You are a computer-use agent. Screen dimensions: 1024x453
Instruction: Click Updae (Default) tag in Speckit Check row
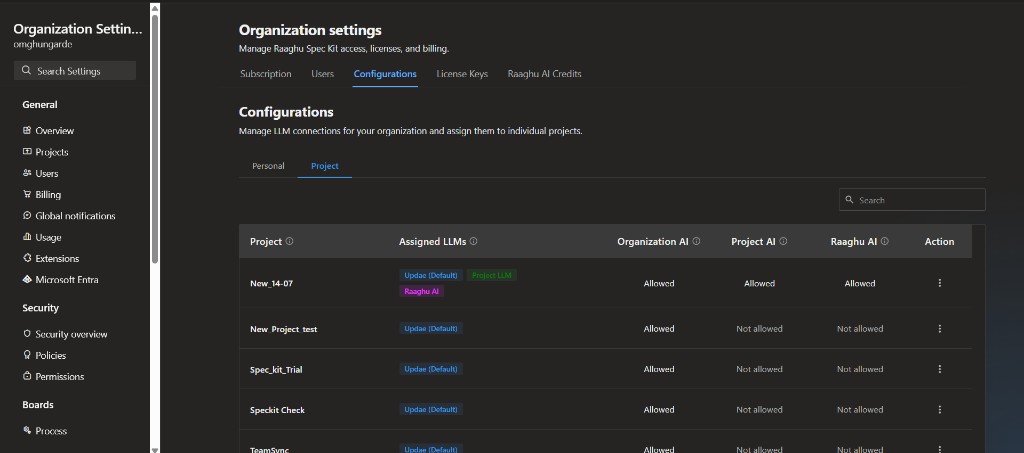431,409
